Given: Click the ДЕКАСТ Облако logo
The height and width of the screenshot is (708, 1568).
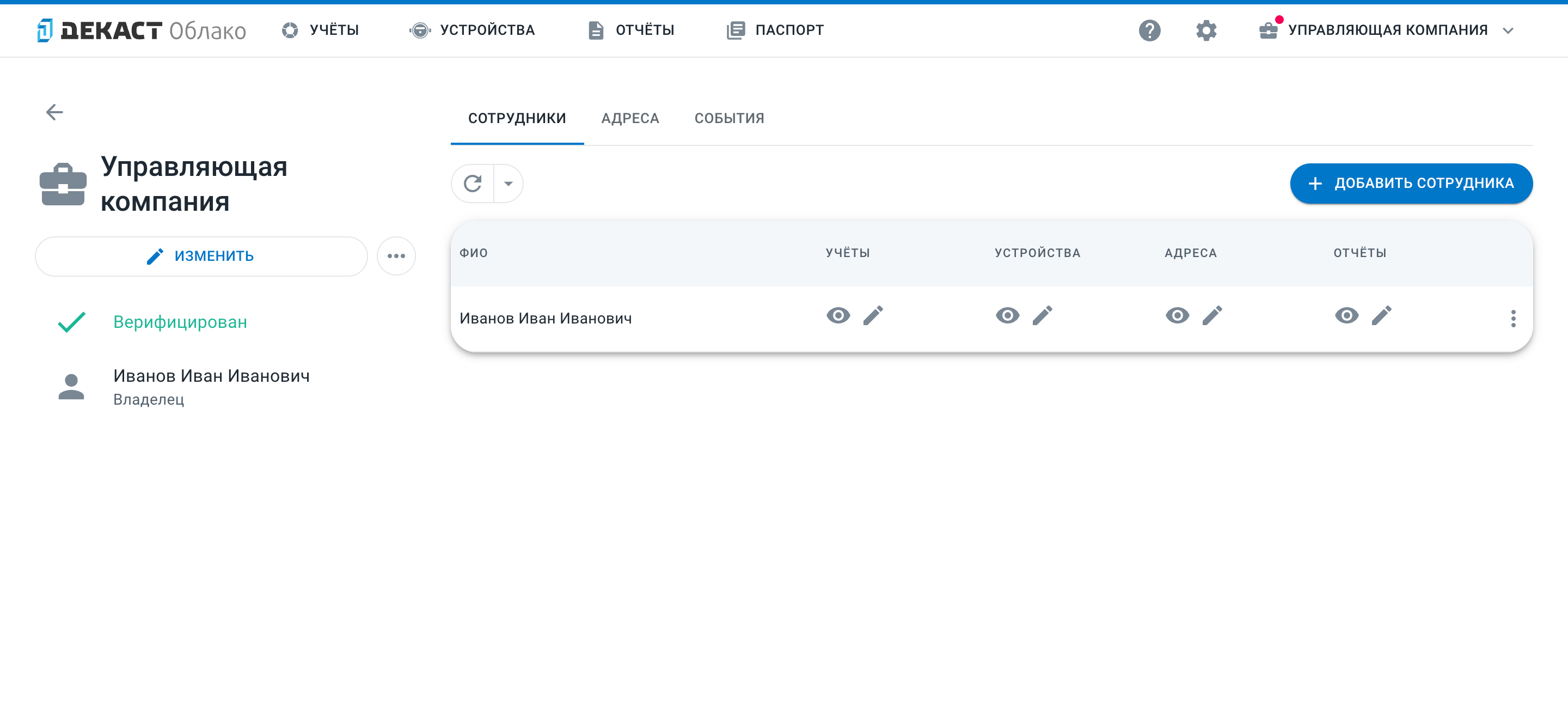Looking at the screenshot, I should coord(141,30).
